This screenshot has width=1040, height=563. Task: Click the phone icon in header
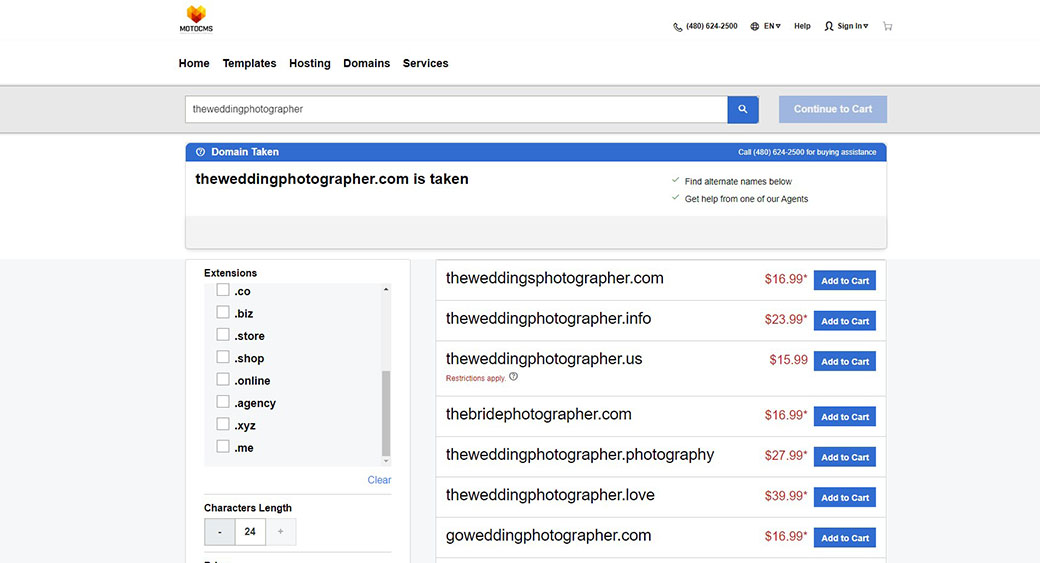[678, 27]
